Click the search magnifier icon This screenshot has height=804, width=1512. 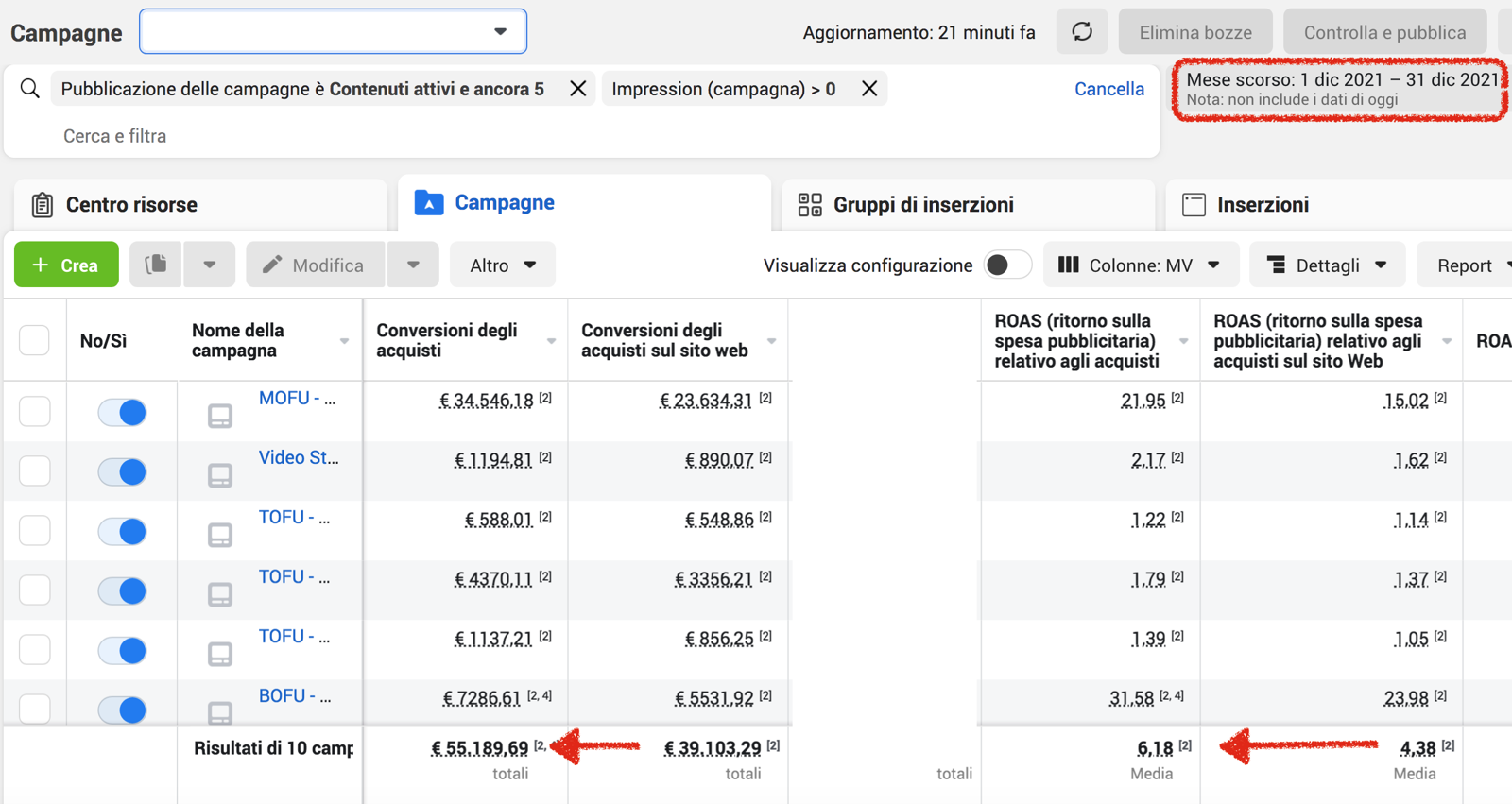point(30,89)
